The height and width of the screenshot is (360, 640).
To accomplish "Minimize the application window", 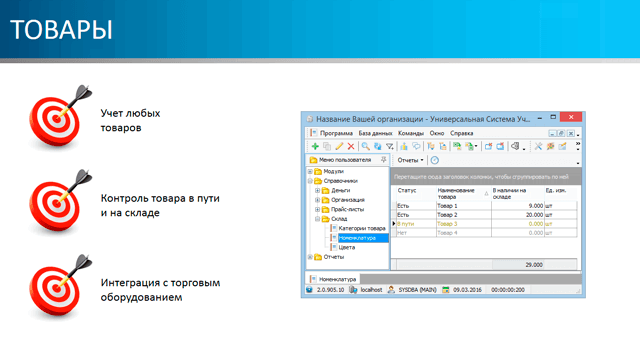I will click(x=540, y=118).
